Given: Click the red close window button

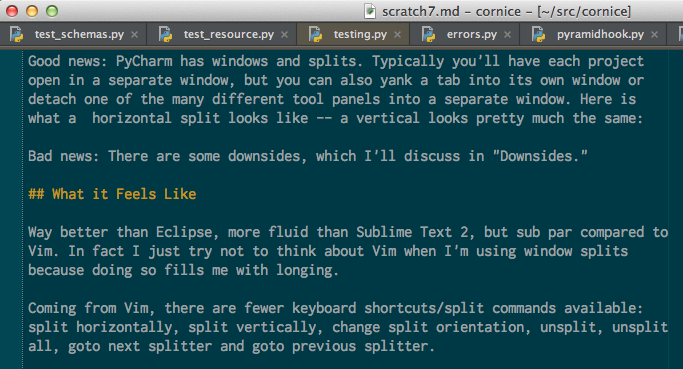Looking at the screenshot, I should pyautogui.click(x=12, y=11).
